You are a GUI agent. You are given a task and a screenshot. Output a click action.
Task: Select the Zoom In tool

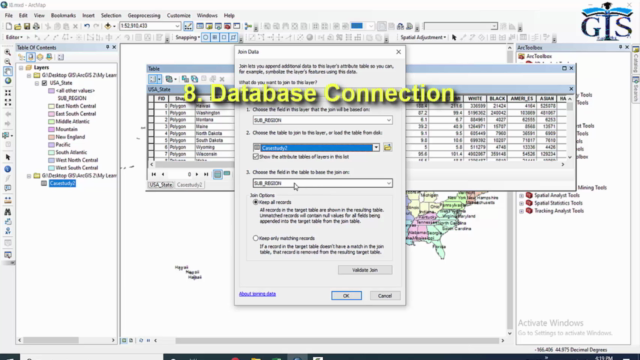click(x=7, y=52)
